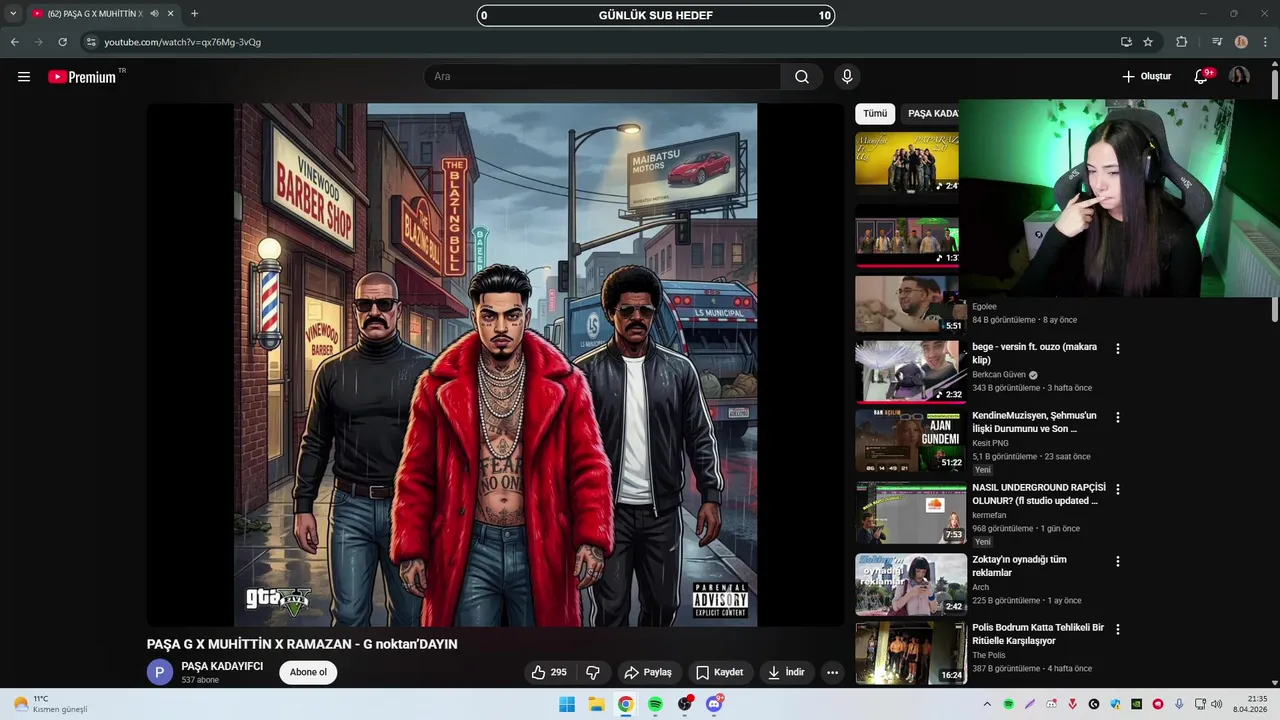
Task: Open Chrome three-dot menu
Action: (1265, 42)
